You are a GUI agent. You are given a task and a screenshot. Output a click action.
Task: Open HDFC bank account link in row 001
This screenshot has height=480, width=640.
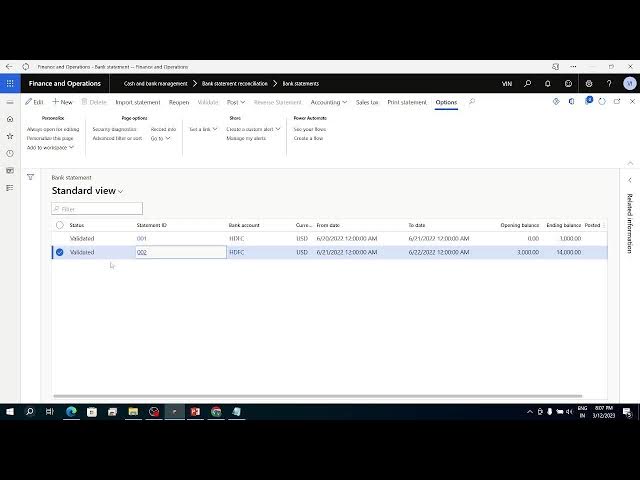click(237, 238)
